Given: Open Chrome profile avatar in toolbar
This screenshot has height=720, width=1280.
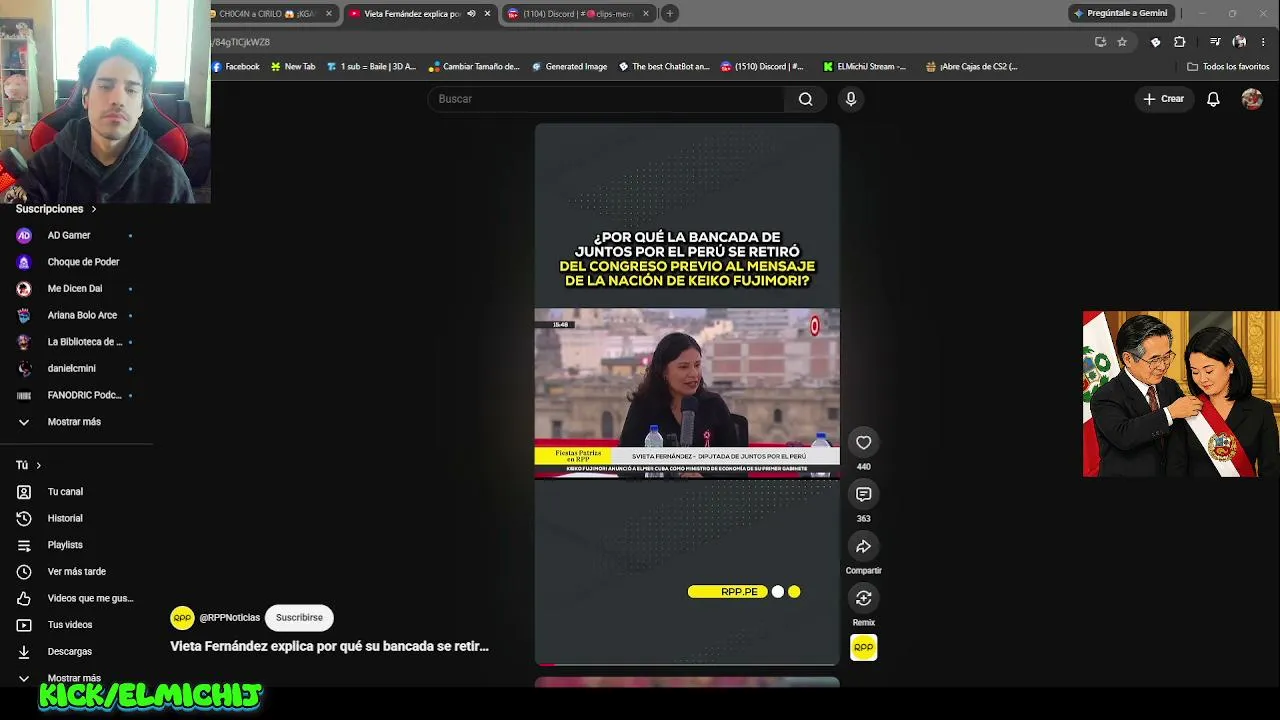Looking at the screenshot, I should 1239,42.
